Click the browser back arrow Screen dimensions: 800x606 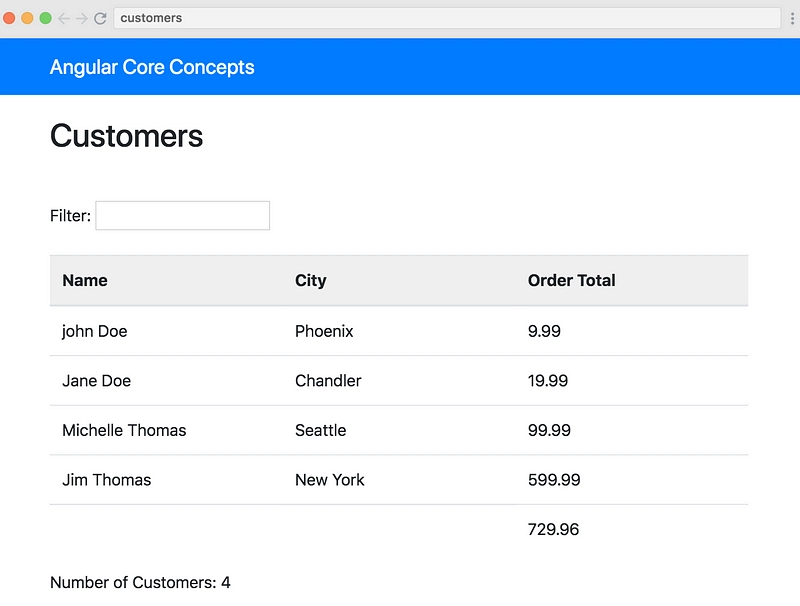64,18
